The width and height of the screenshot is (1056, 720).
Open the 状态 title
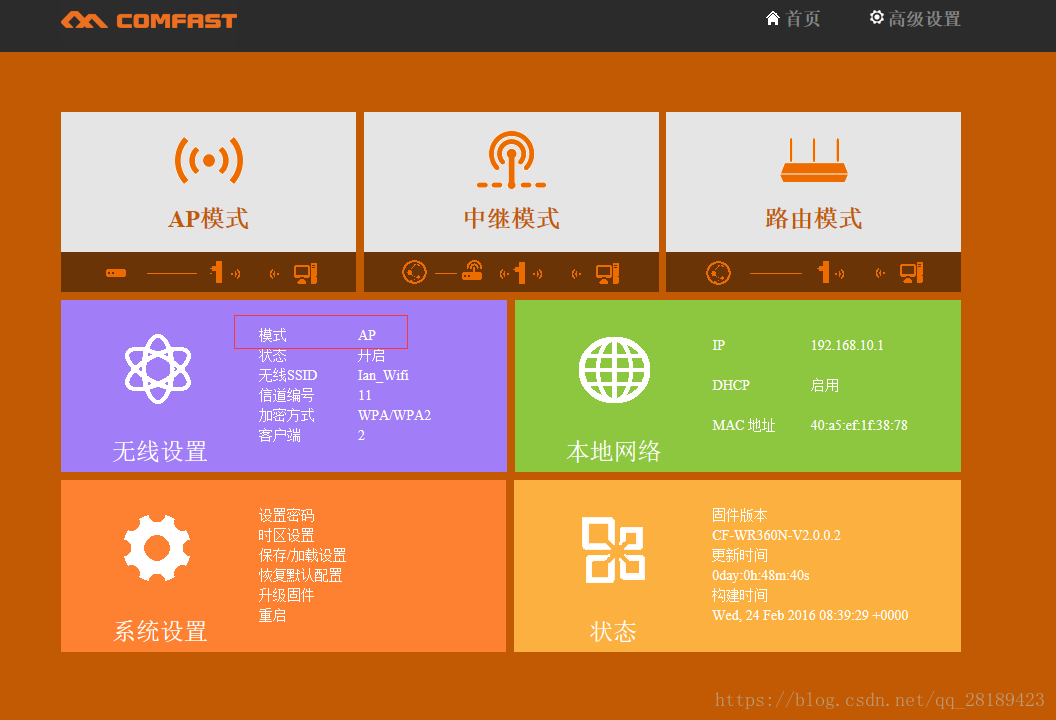click(x=613, y=631)
